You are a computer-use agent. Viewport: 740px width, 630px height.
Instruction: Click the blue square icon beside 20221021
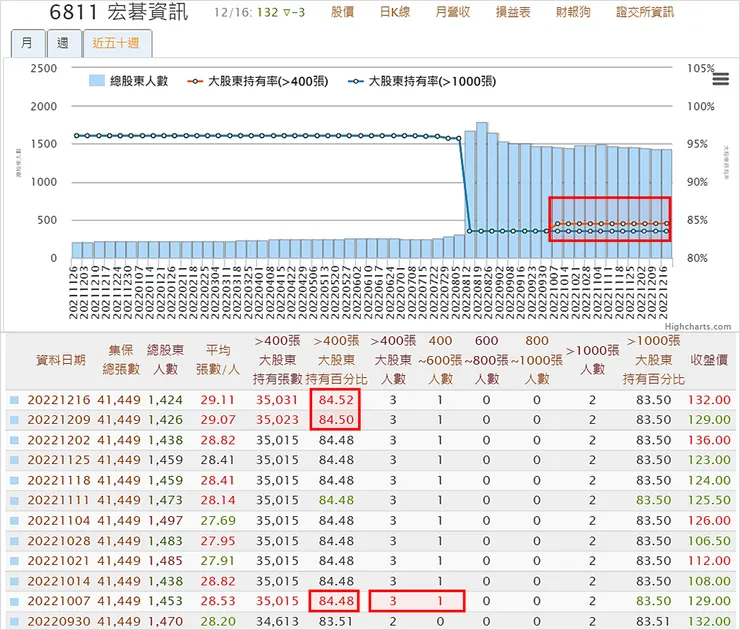[x=15, y=561]
